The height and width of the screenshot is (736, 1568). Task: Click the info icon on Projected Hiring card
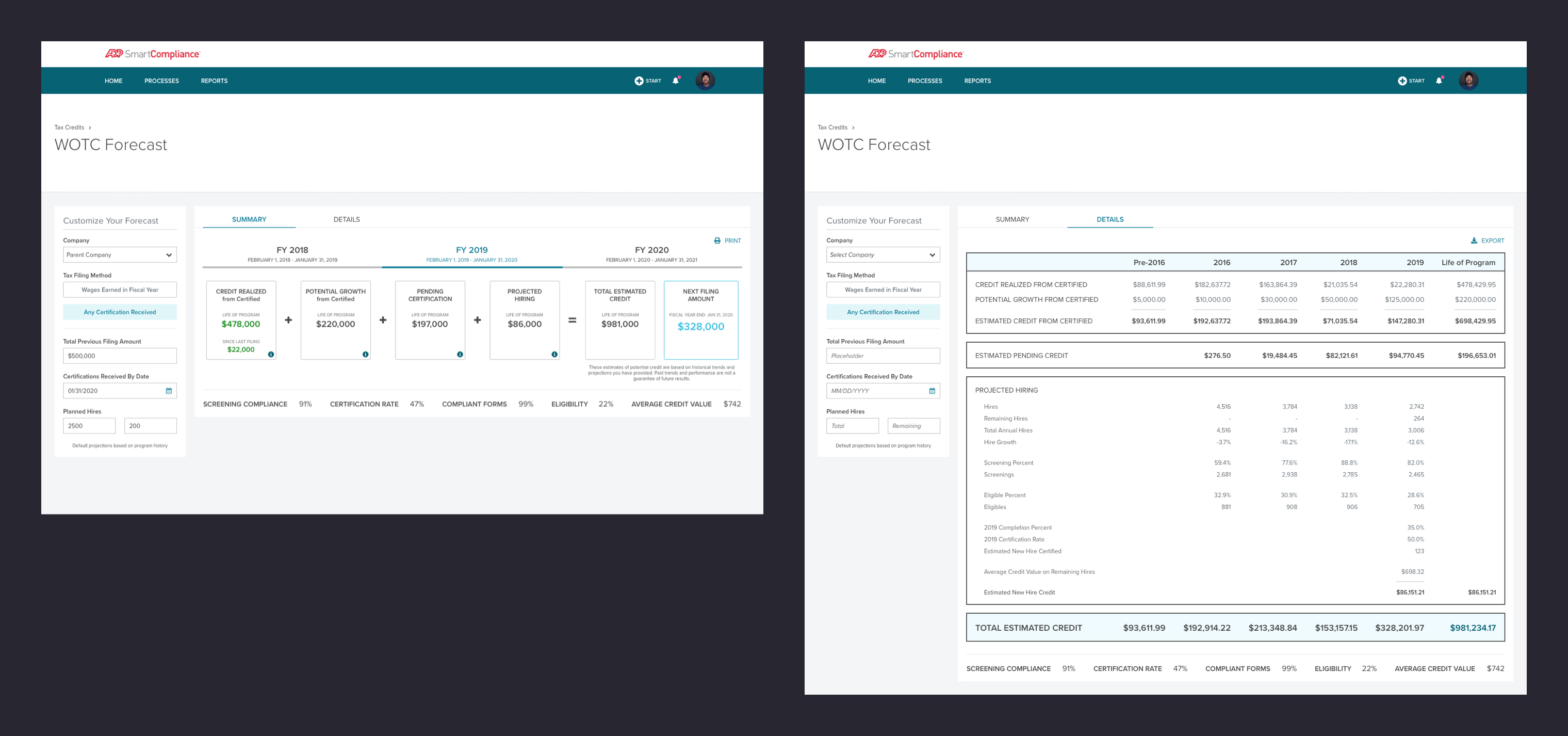[554, 354]
